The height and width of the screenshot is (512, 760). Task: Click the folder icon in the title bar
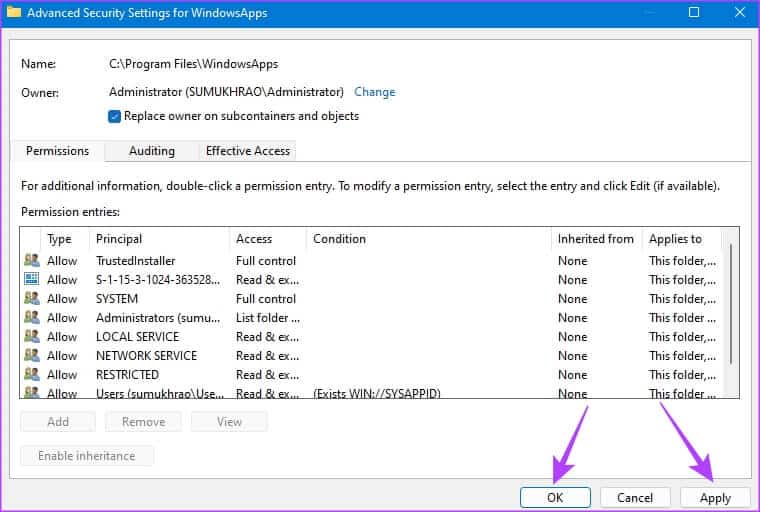coord(14,12)
